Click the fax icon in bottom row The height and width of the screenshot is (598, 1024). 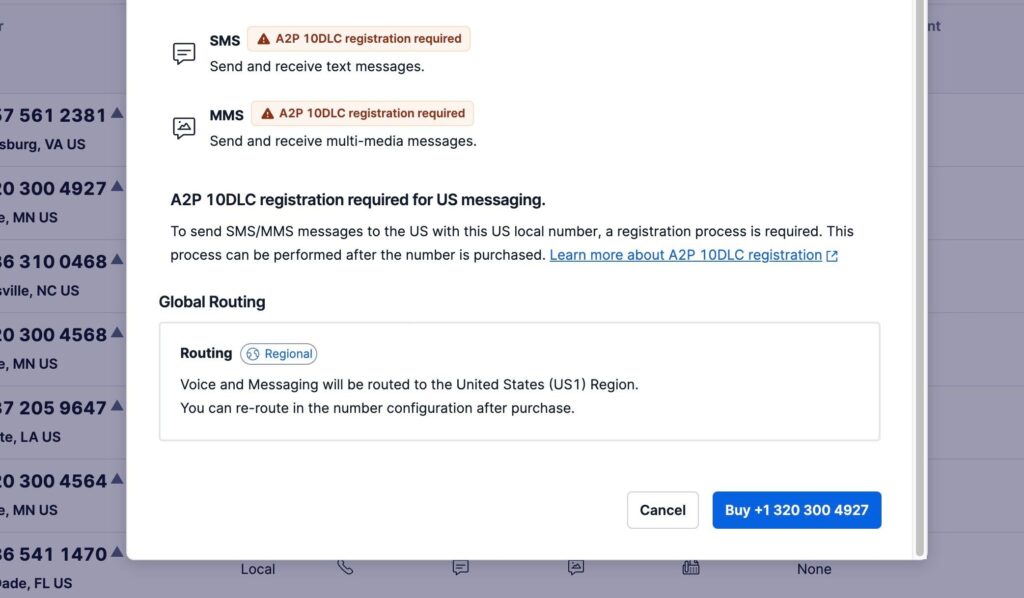pos(690,568)
